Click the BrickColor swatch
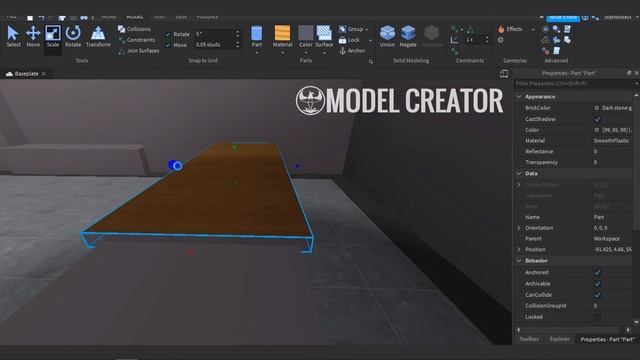The height and width of the screenshot is (360, 640). point(597,108)
